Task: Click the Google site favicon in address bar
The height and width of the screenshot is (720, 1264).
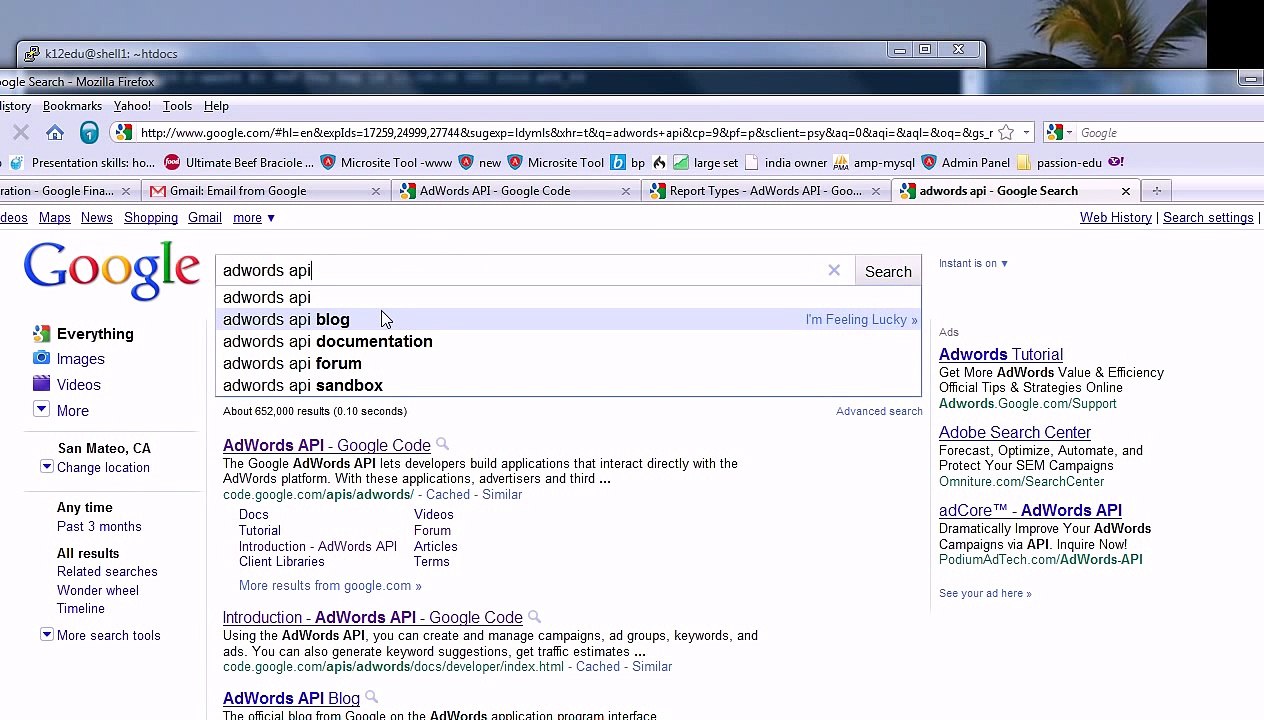Action: click(123, 132)
